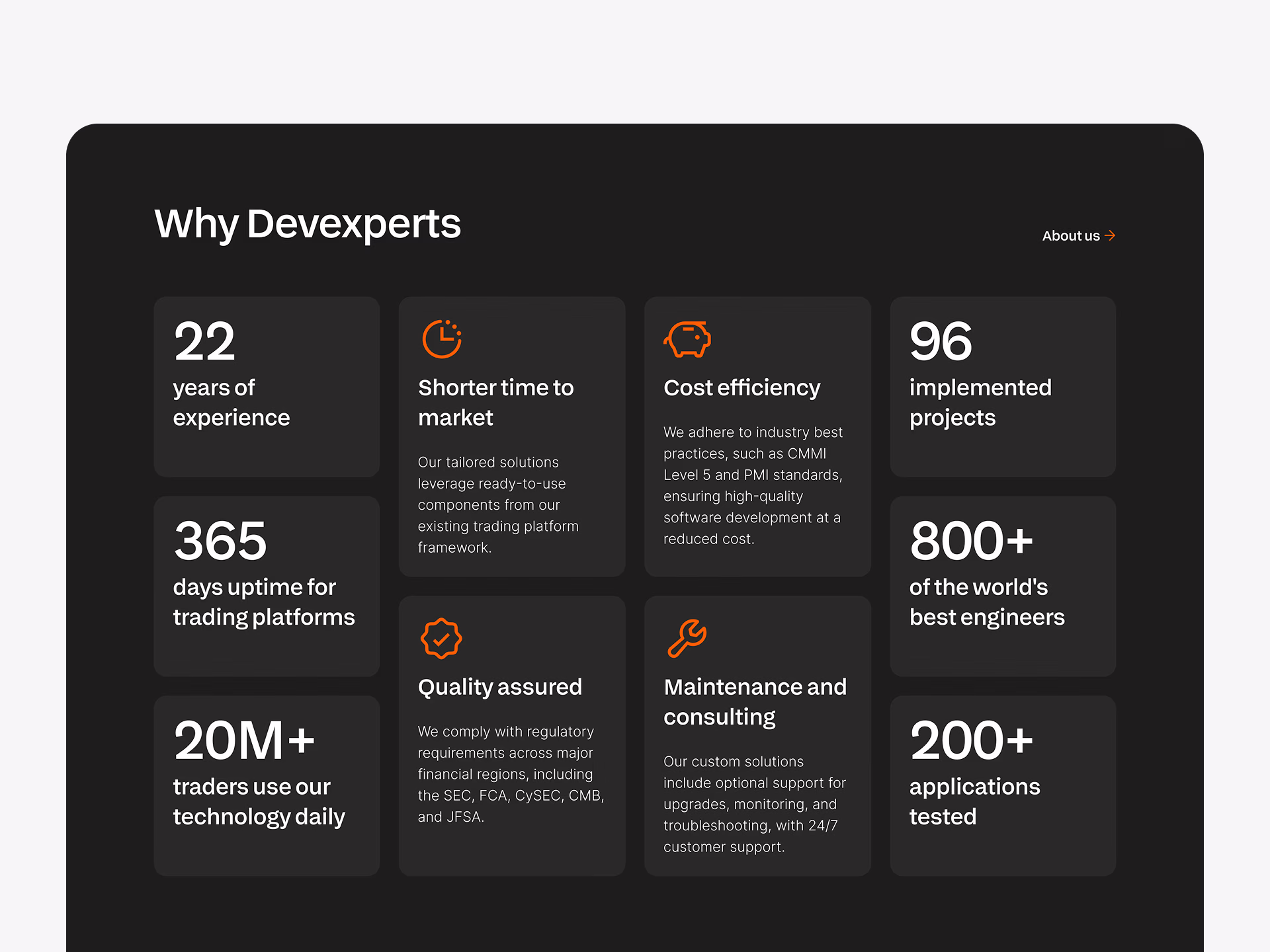Click the 'Quality assured' title
The width and height of the screenshot is (1270, 952).
click(500, 688)
